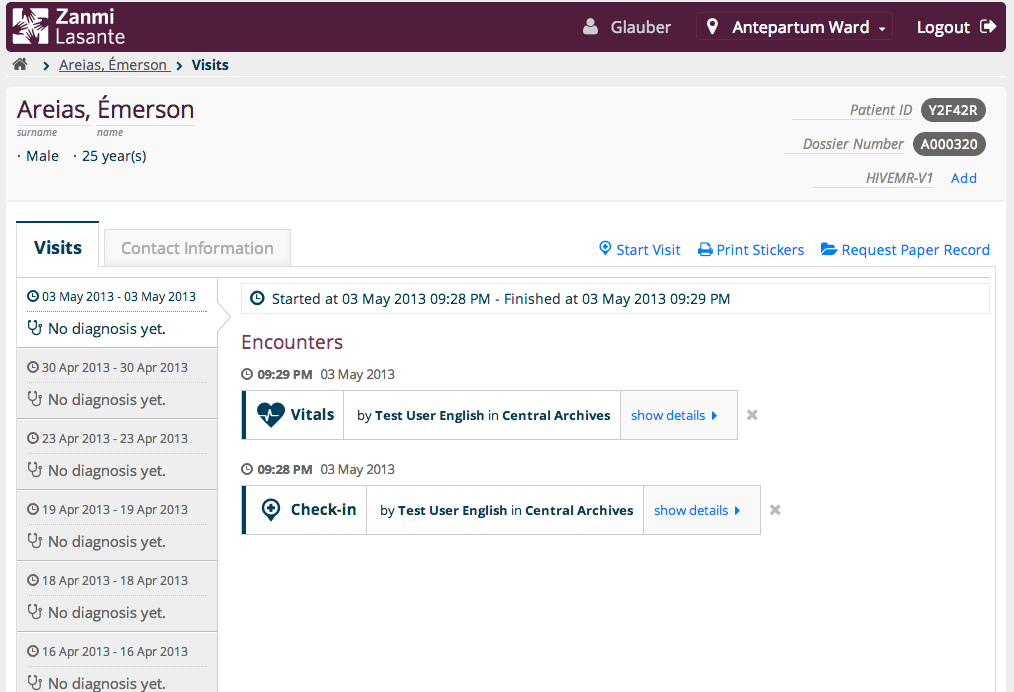Expand show details for Vitals encounter
1014x692 pixels.
click(674, 415)
